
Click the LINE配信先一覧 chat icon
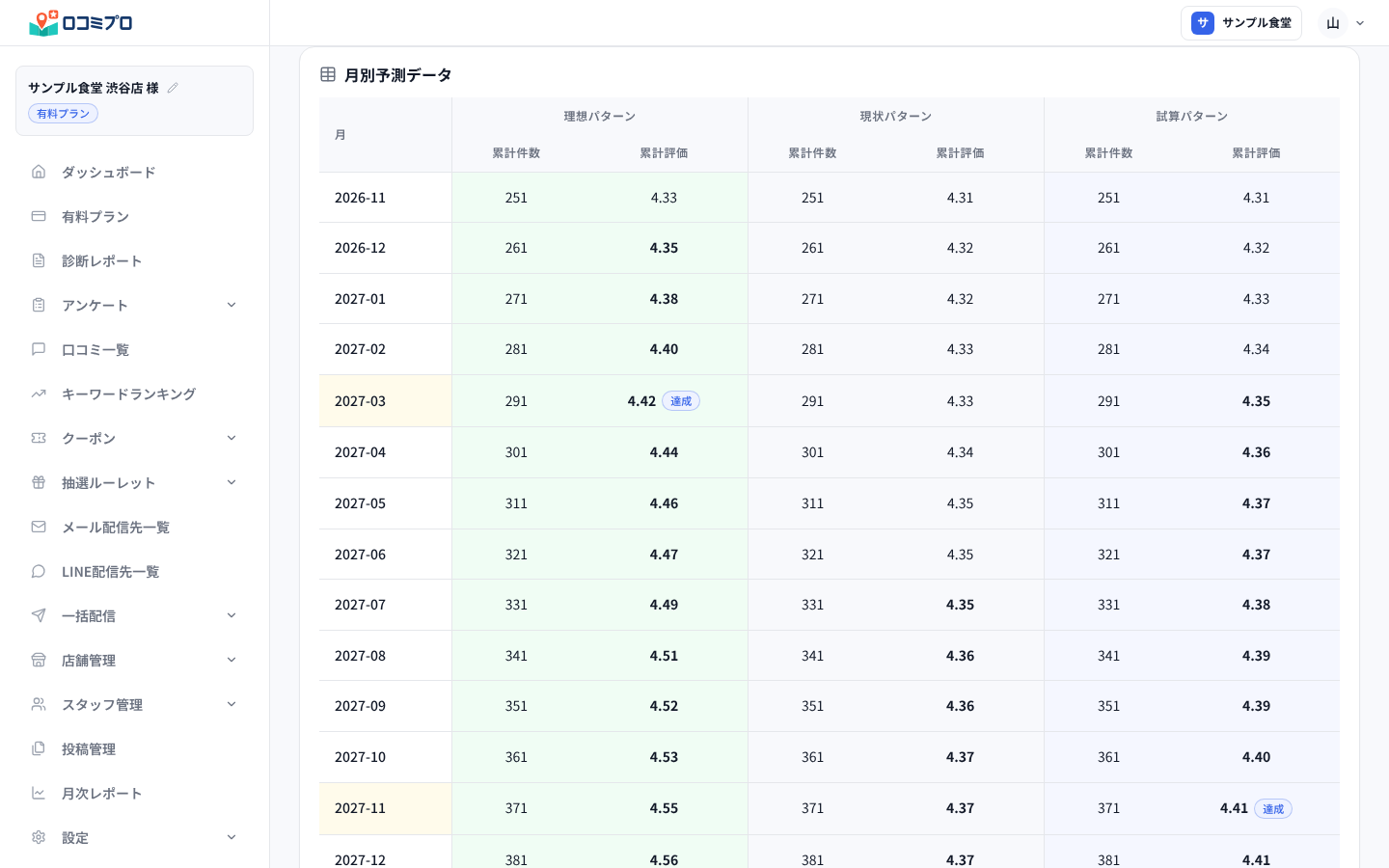point(39,571)
